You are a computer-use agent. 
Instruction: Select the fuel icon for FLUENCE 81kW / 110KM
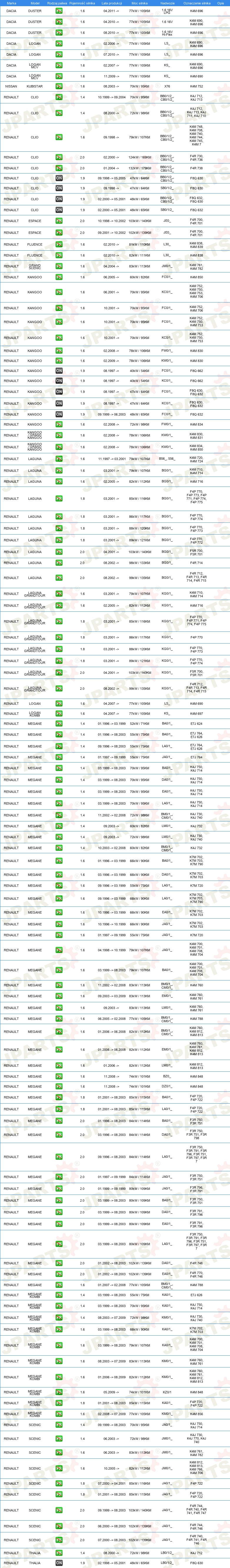tap(59, 244)
